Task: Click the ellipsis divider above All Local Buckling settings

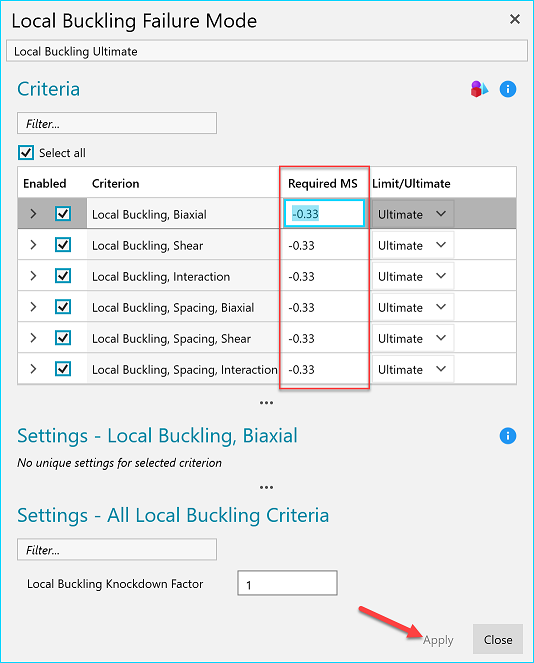Action: [266, 487]
